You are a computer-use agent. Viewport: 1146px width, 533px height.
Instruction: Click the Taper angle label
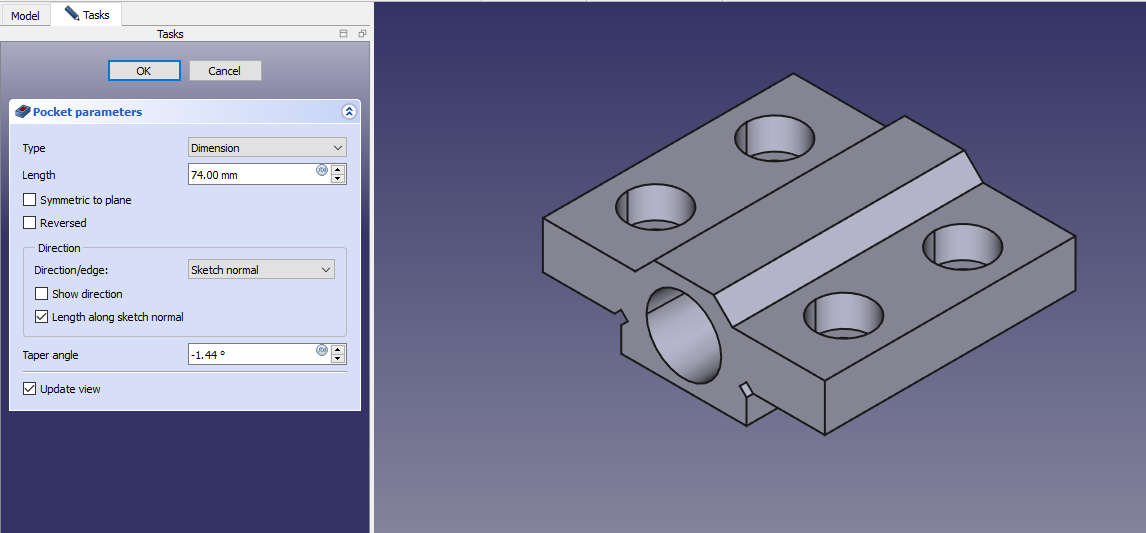[50, 355]
